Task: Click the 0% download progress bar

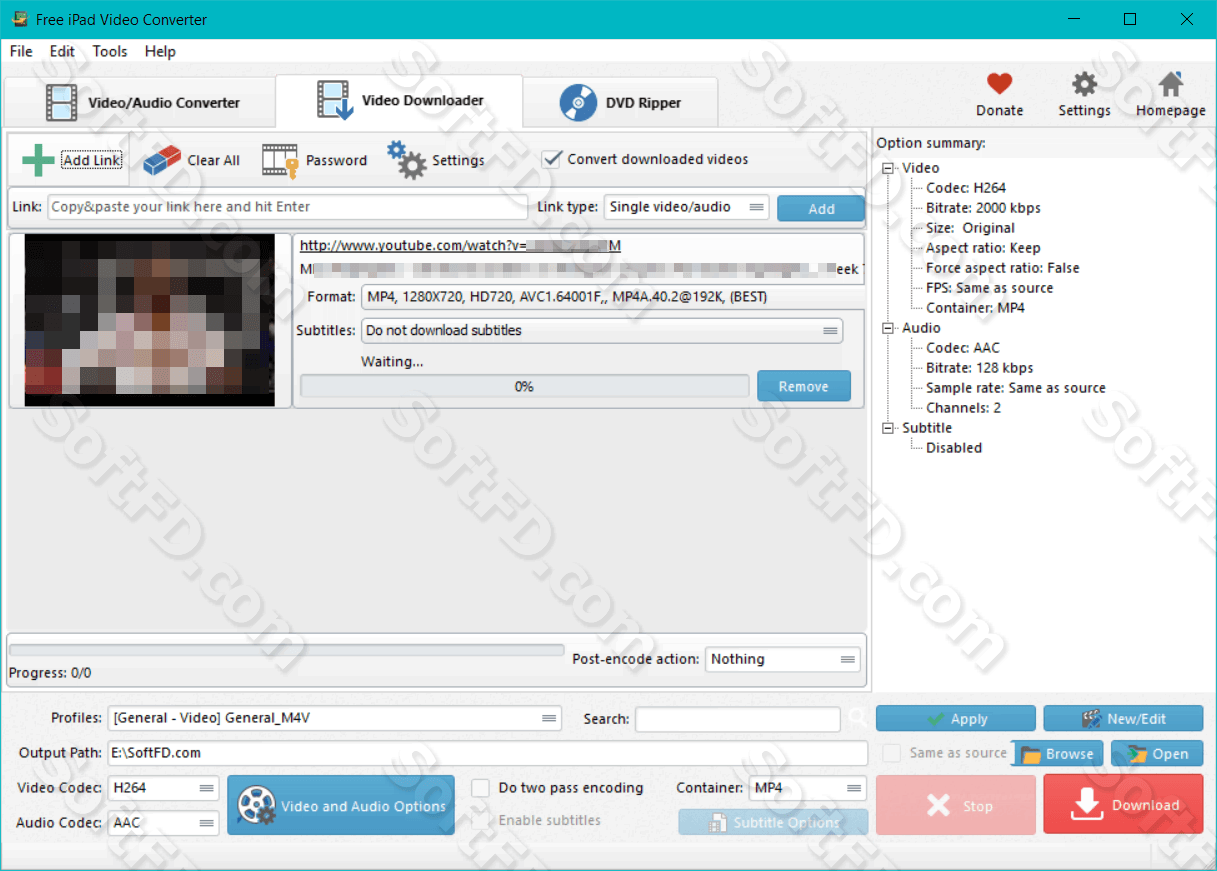Action: pos(524,386)
